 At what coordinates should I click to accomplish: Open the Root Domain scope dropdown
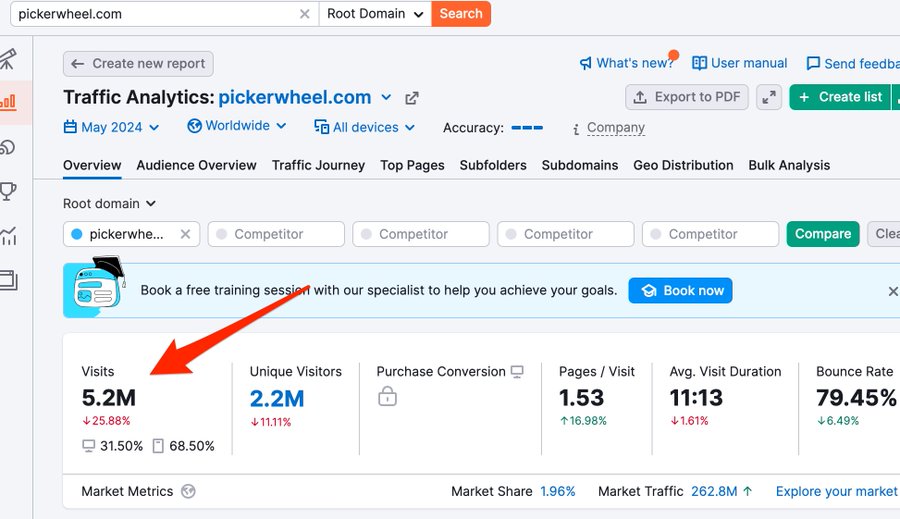[x=375, y=14]
